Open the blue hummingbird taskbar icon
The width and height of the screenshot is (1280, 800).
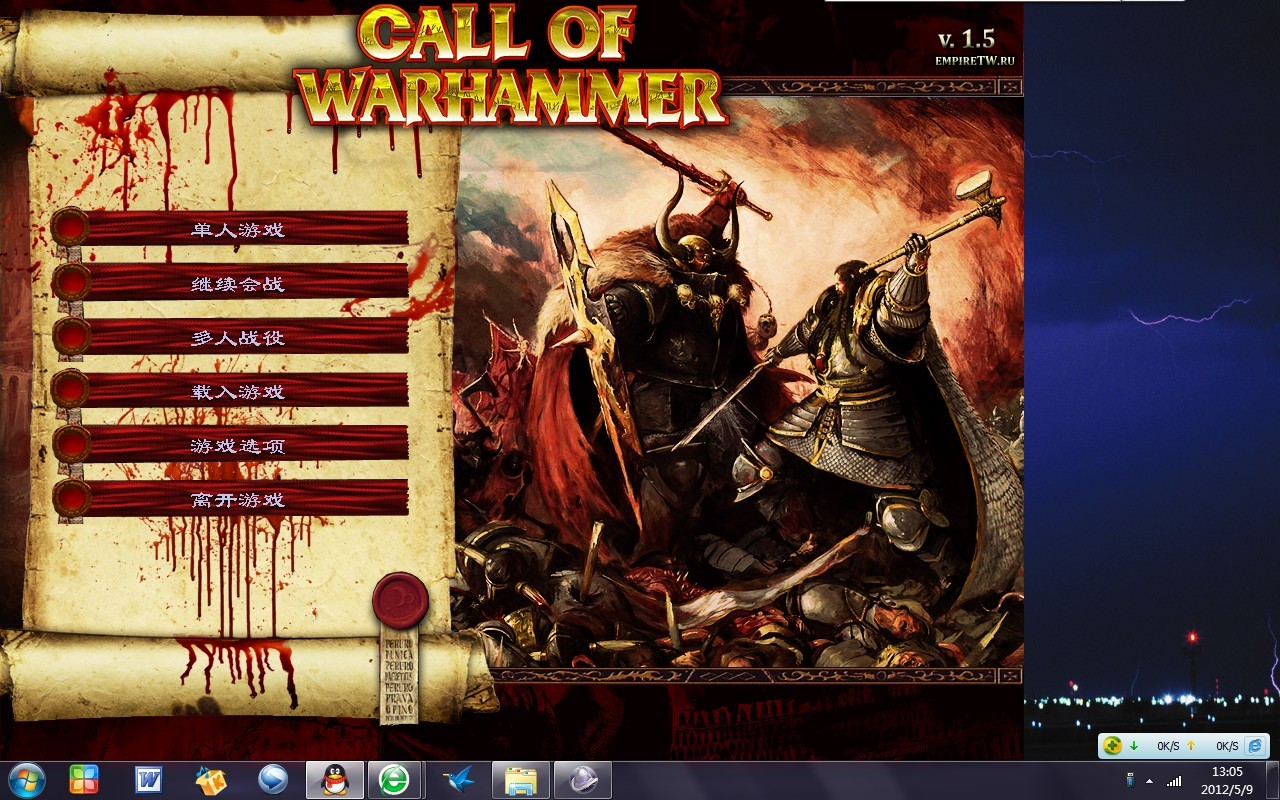tap(460, 780)
